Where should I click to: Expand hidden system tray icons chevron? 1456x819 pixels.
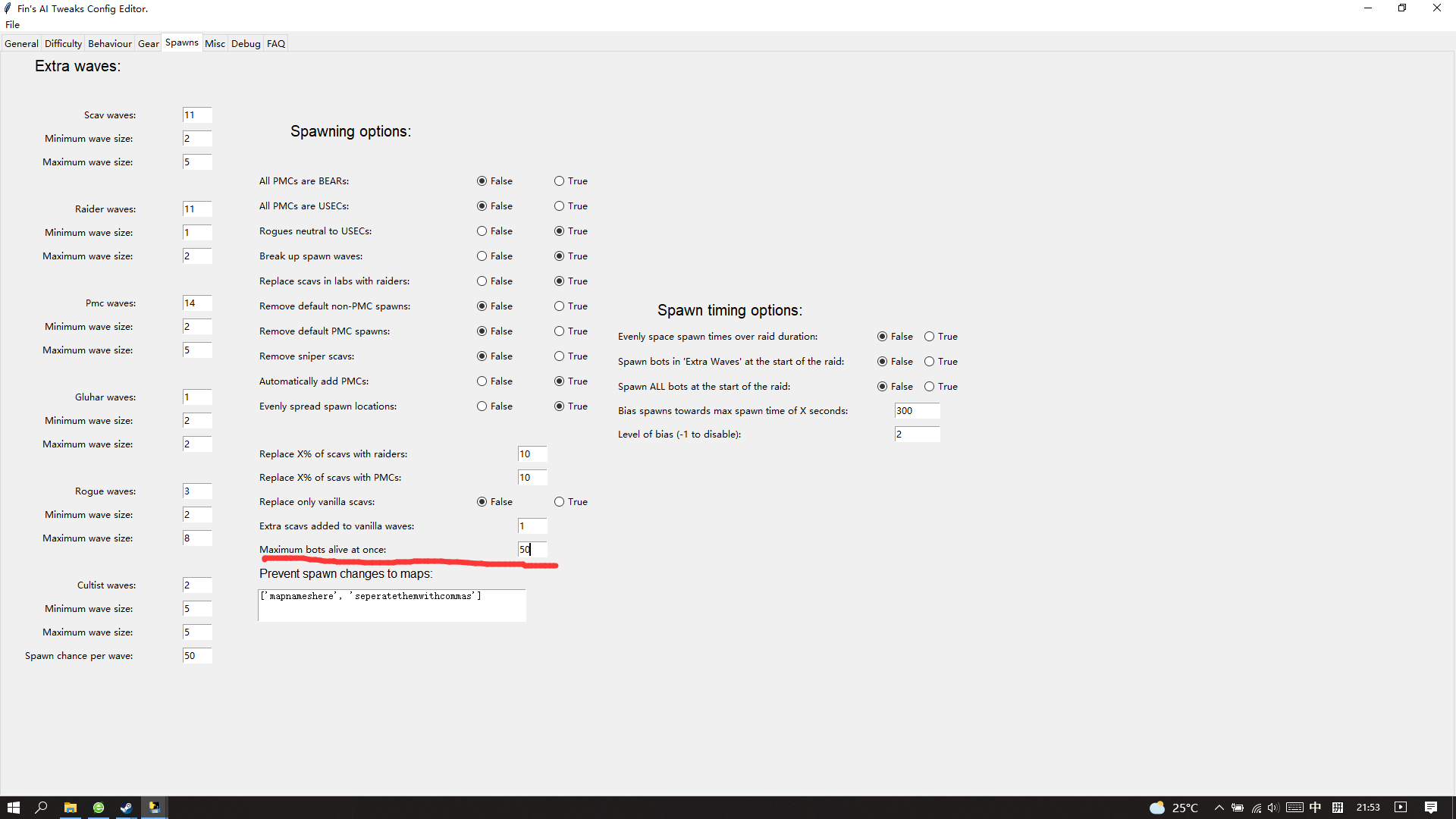(x=1219, y=808)
